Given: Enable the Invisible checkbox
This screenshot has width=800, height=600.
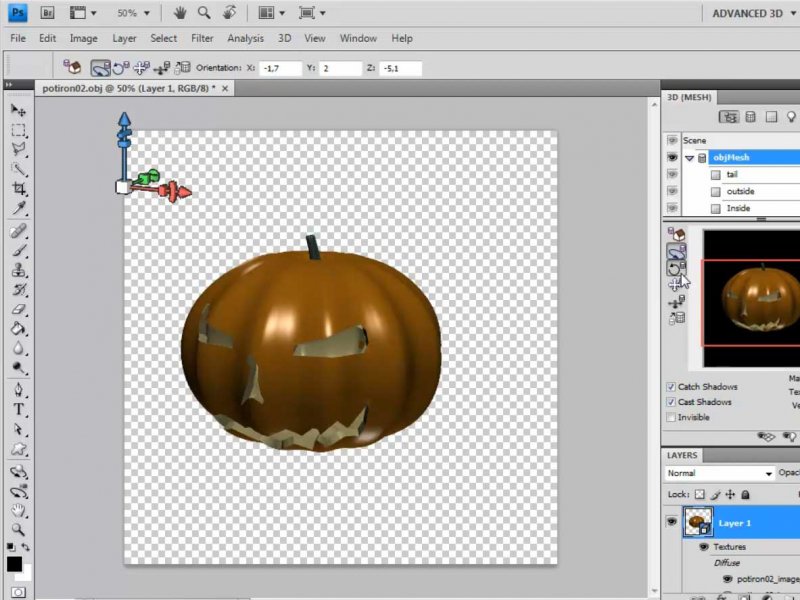Looking at the screenshot, I should click(671, 417).
